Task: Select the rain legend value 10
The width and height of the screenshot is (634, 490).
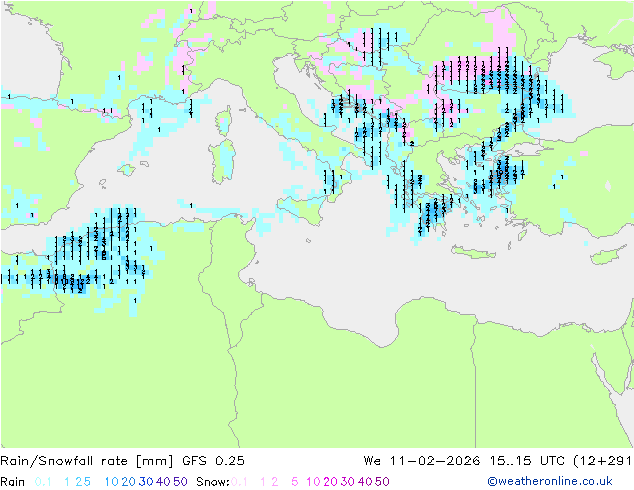Action: pyautogui.click(x=111, y=482)
